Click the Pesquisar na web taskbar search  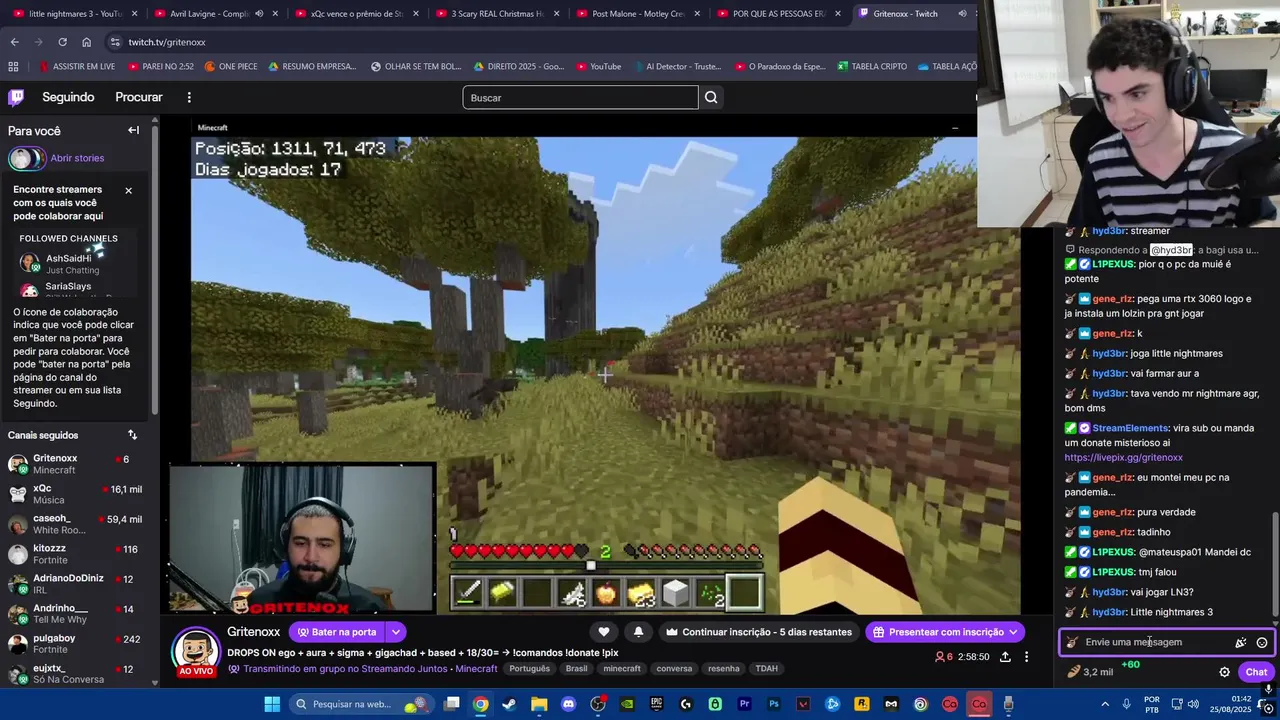[x=362, y=704]
